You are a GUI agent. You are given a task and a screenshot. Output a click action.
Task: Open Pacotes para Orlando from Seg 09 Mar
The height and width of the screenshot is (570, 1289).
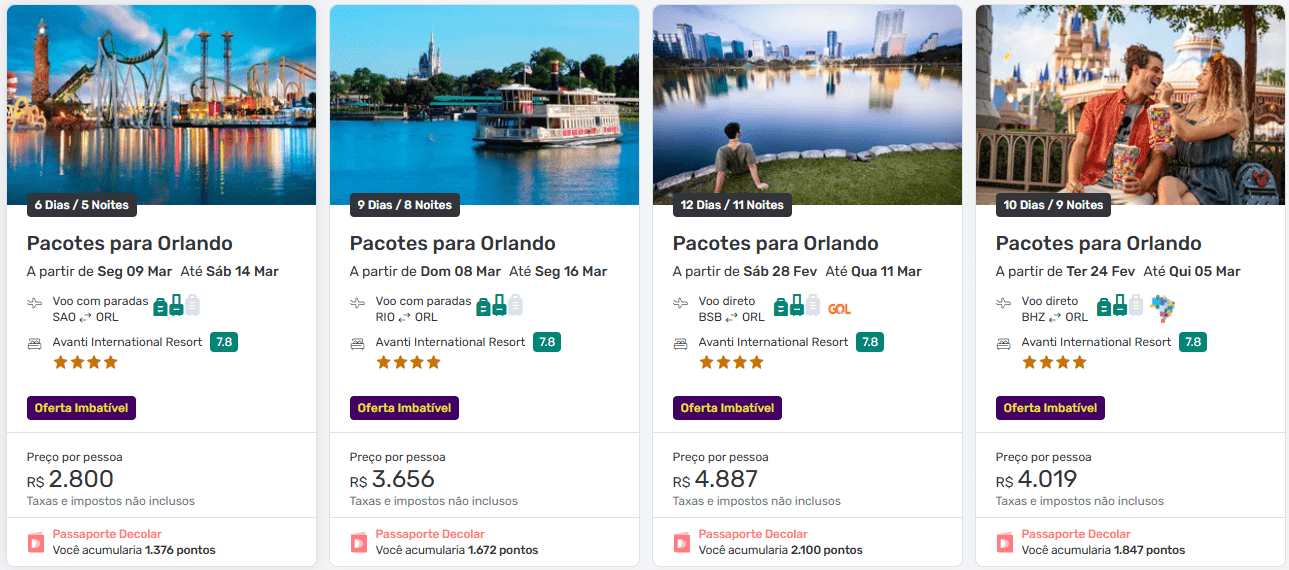(x=130, y=243)
